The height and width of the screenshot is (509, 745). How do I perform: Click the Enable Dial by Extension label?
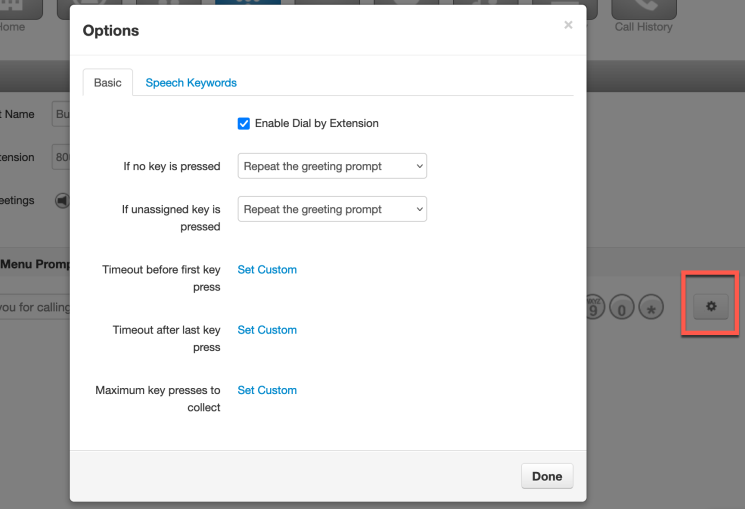[317, 124]
